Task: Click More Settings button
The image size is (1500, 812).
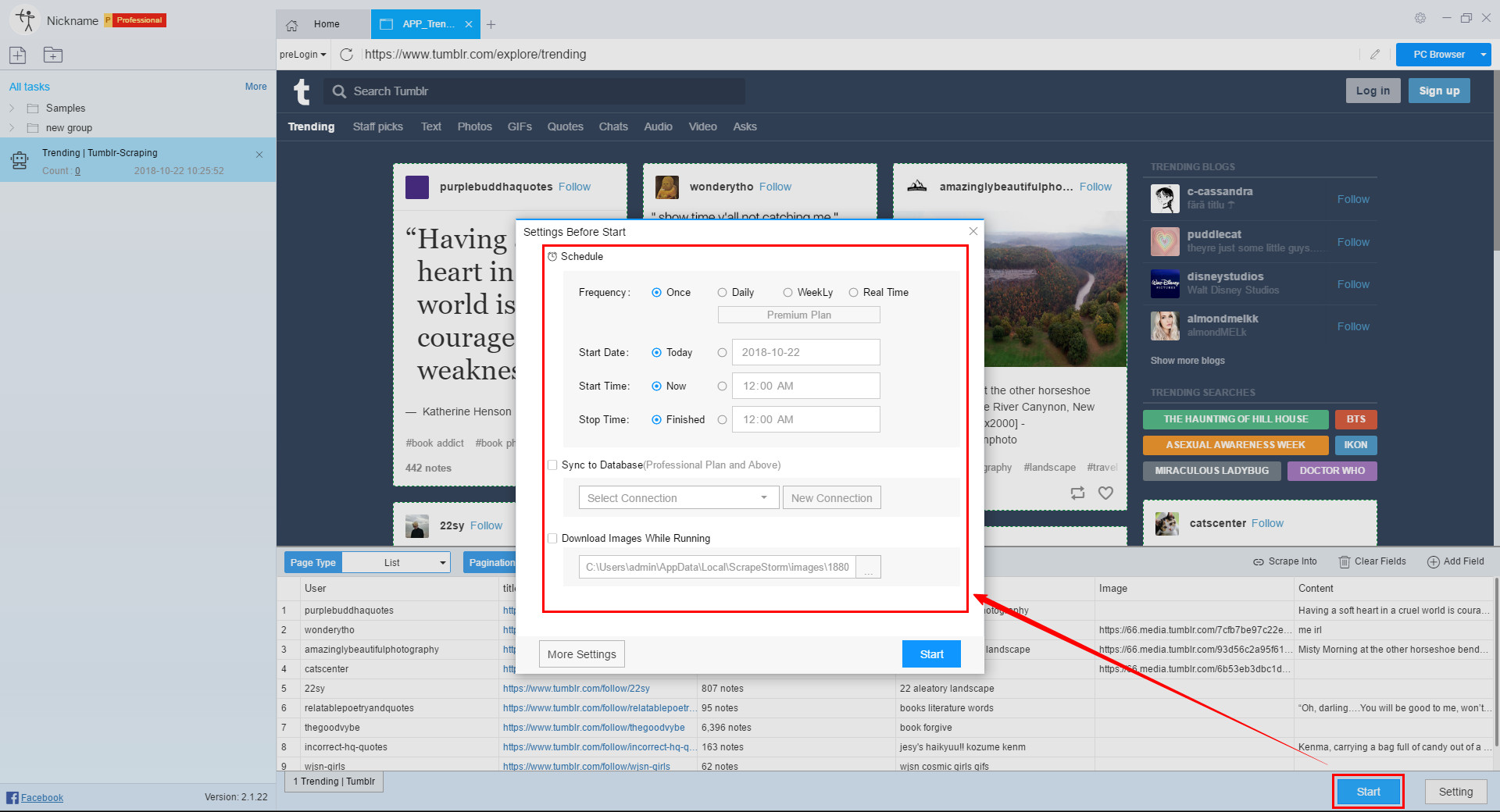Action: click(x=581, y=654)
